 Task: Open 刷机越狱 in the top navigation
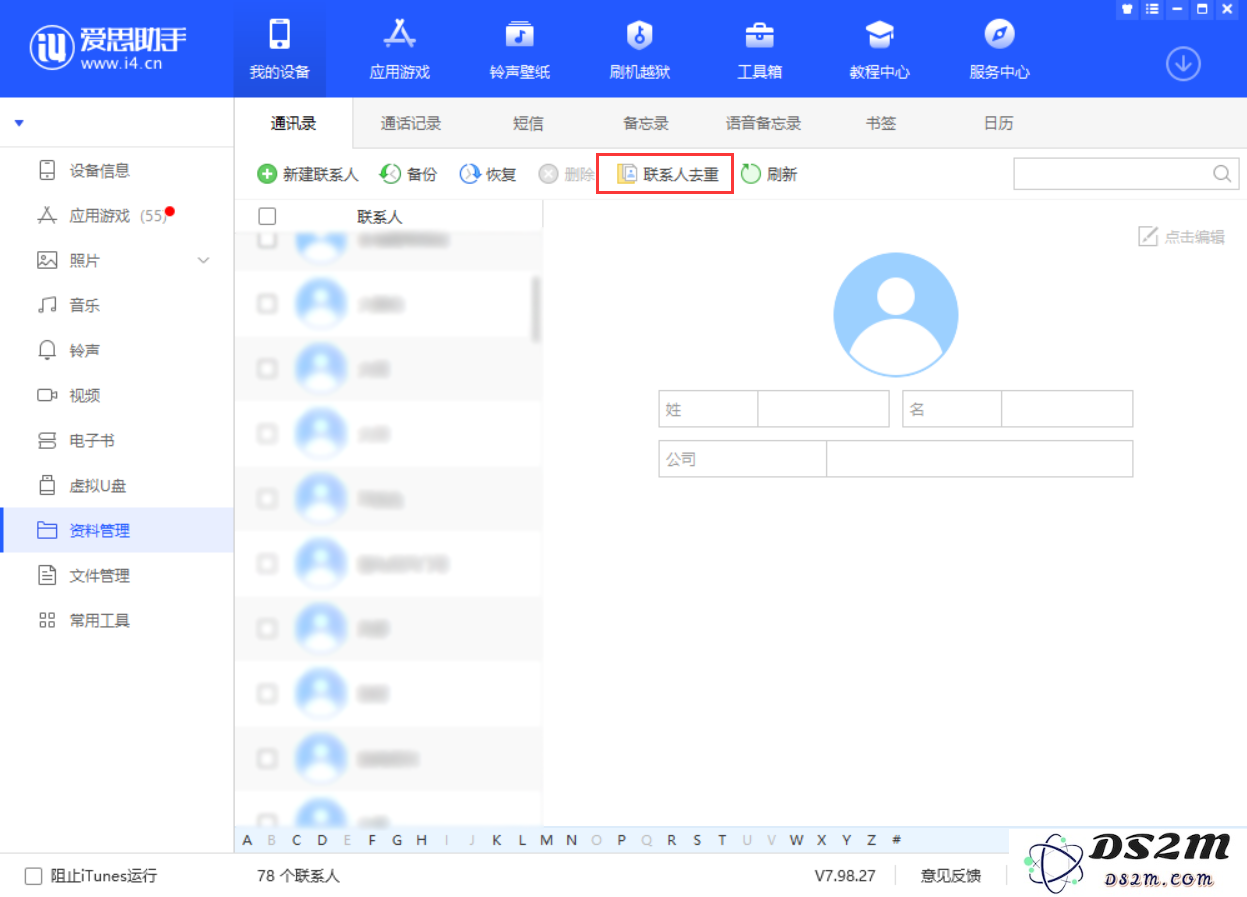640,49
